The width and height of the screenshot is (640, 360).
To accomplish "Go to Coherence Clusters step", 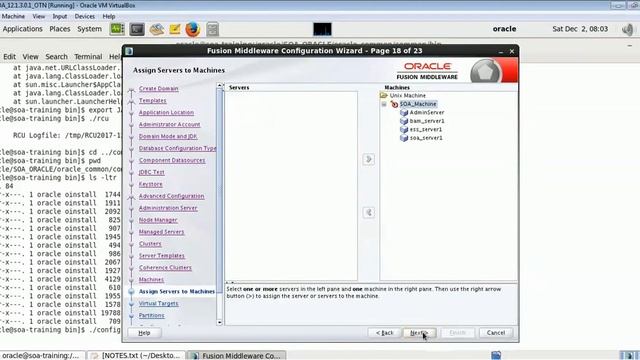I will pyautogui.click(x=165, y=268).
